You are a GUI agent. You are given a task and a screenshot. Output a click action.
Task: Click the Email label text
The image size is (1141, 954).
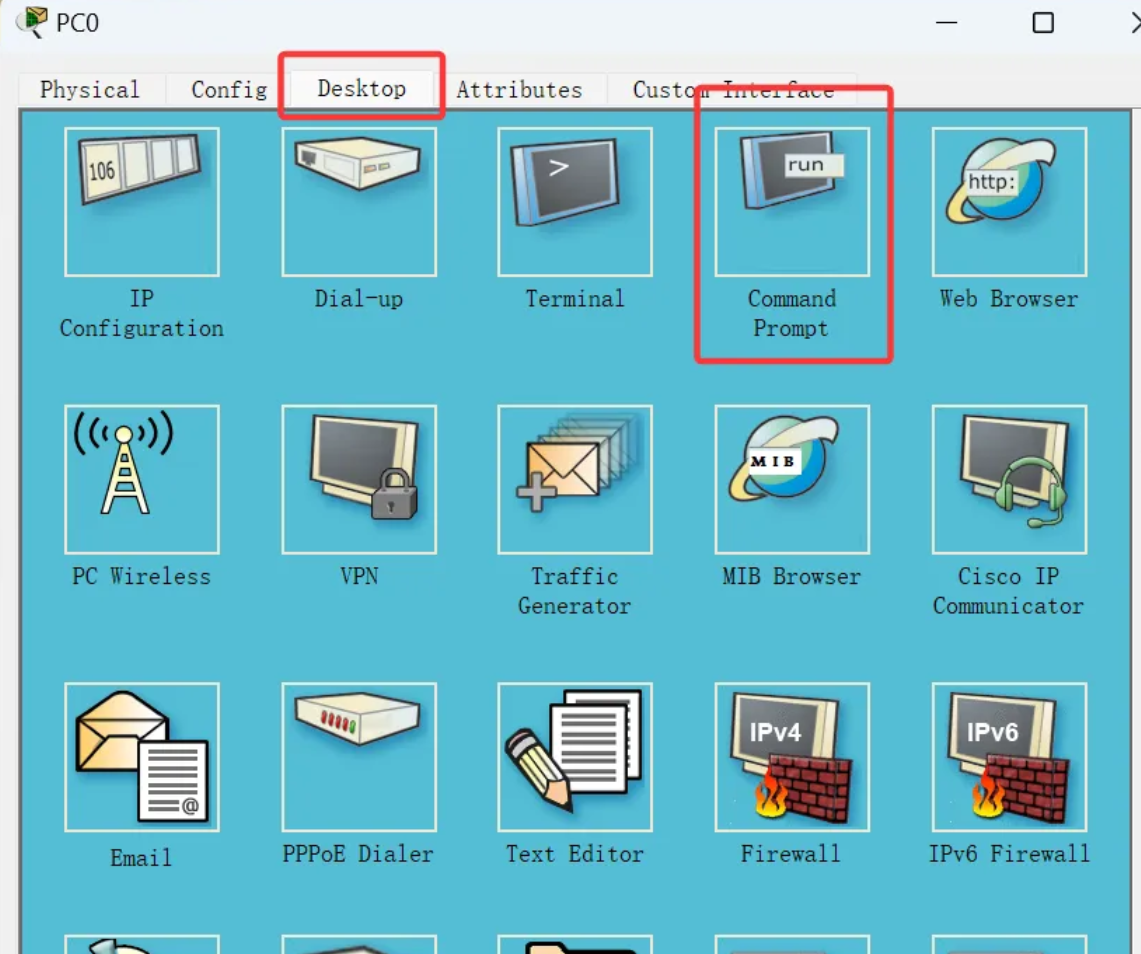pyautogui.click(x=141, y=858)
